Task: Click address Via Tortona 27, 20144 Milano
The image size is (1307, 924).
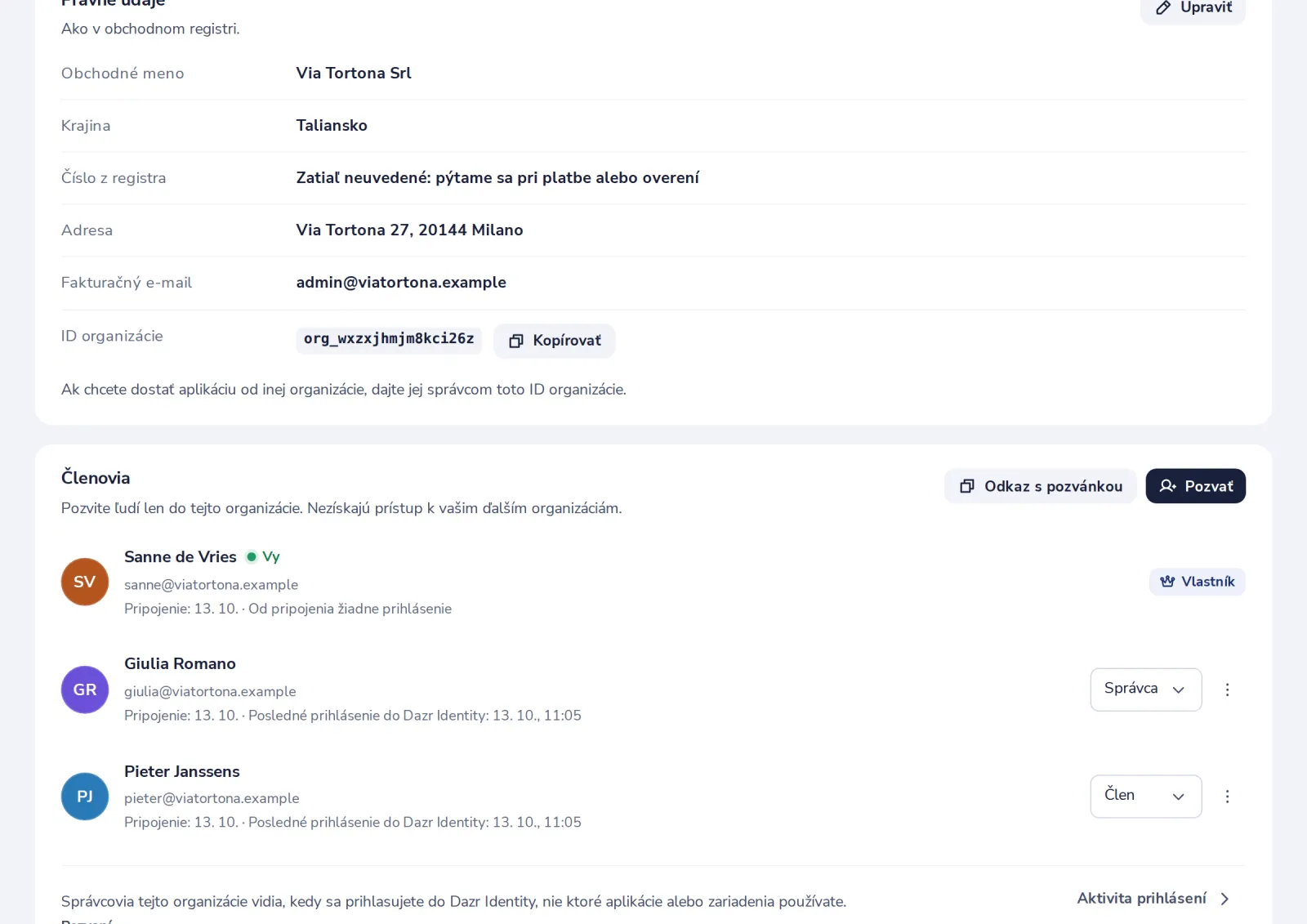Action: coord(409,230)
